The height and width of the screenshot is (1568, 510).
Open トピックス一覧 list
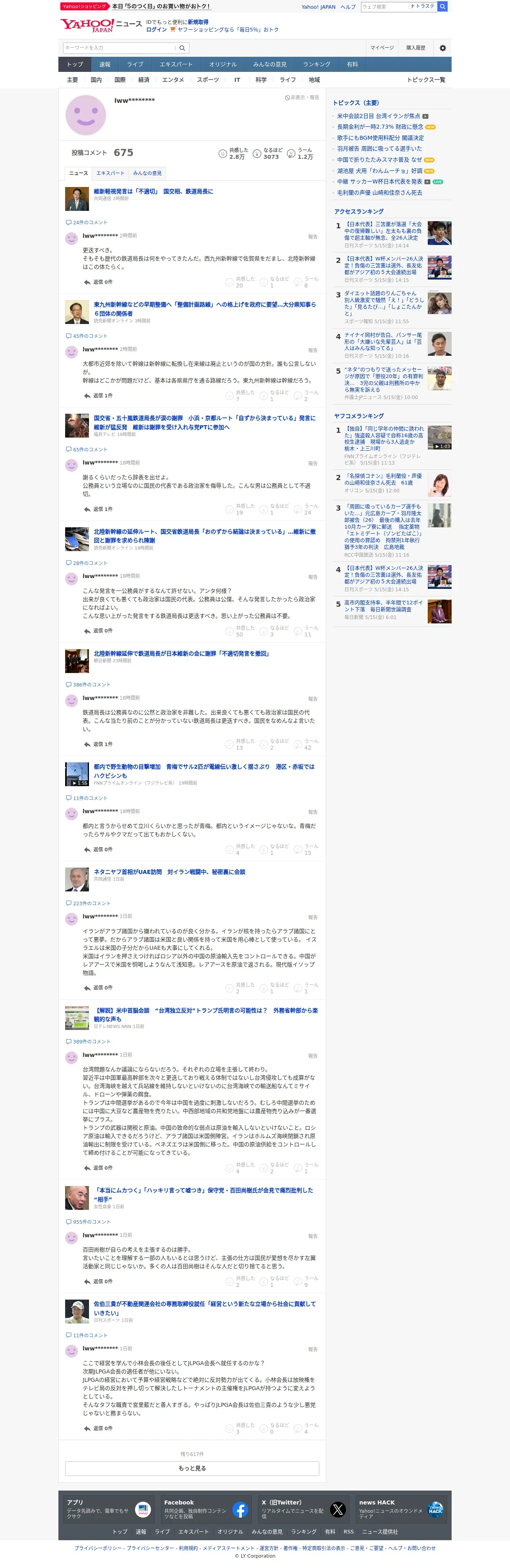426,80
